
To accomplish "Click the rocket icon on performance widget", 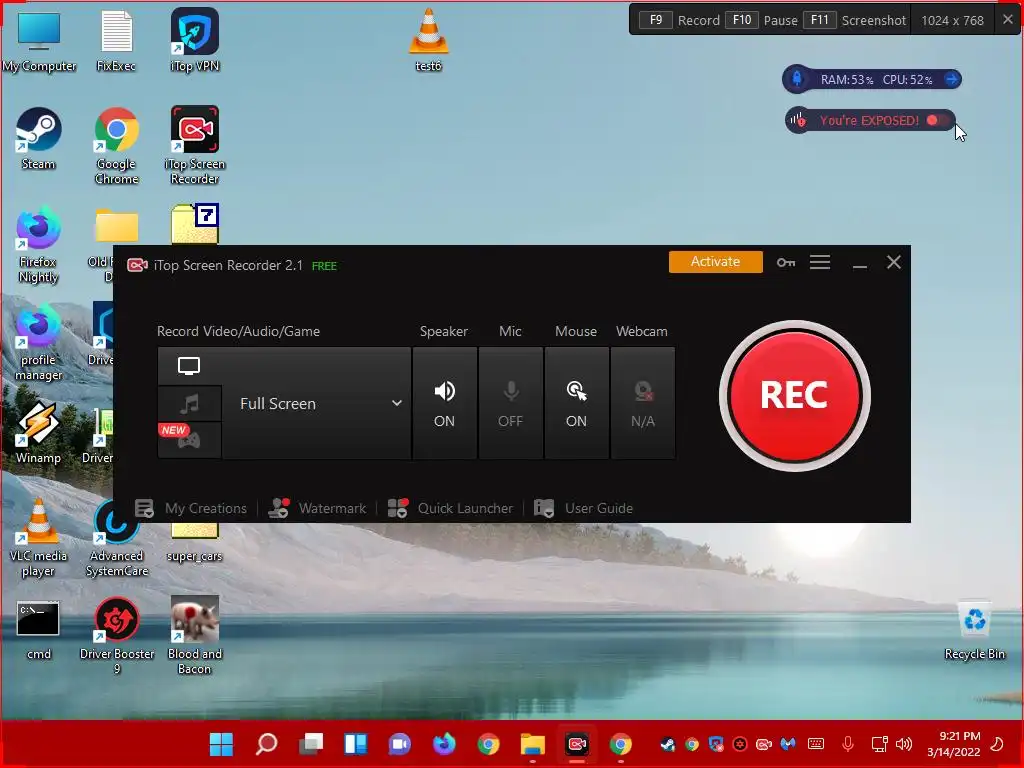I will click(x=797, y=79).
